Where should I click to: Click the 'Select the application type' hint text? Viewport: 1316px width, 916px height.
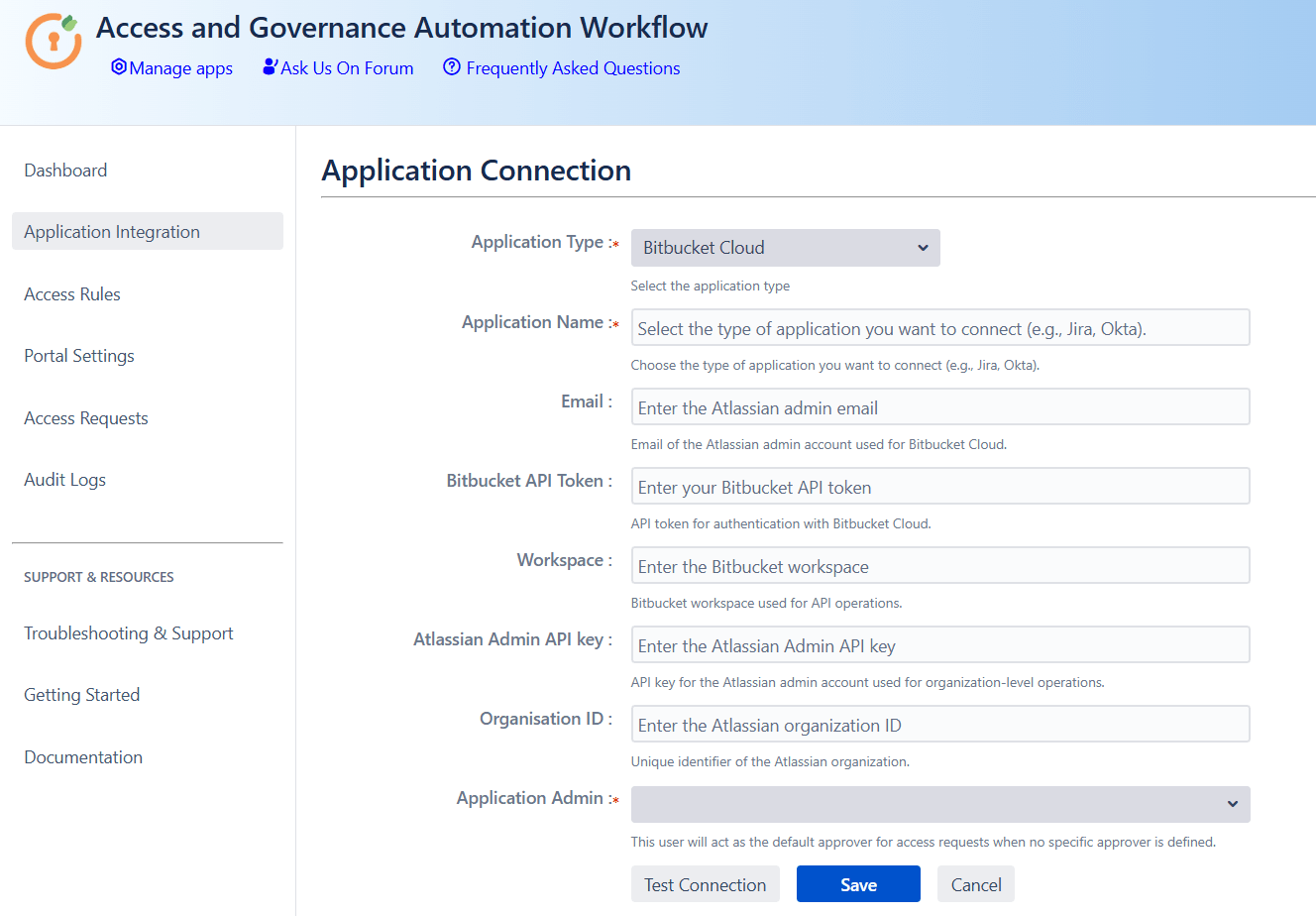point(711,286)
